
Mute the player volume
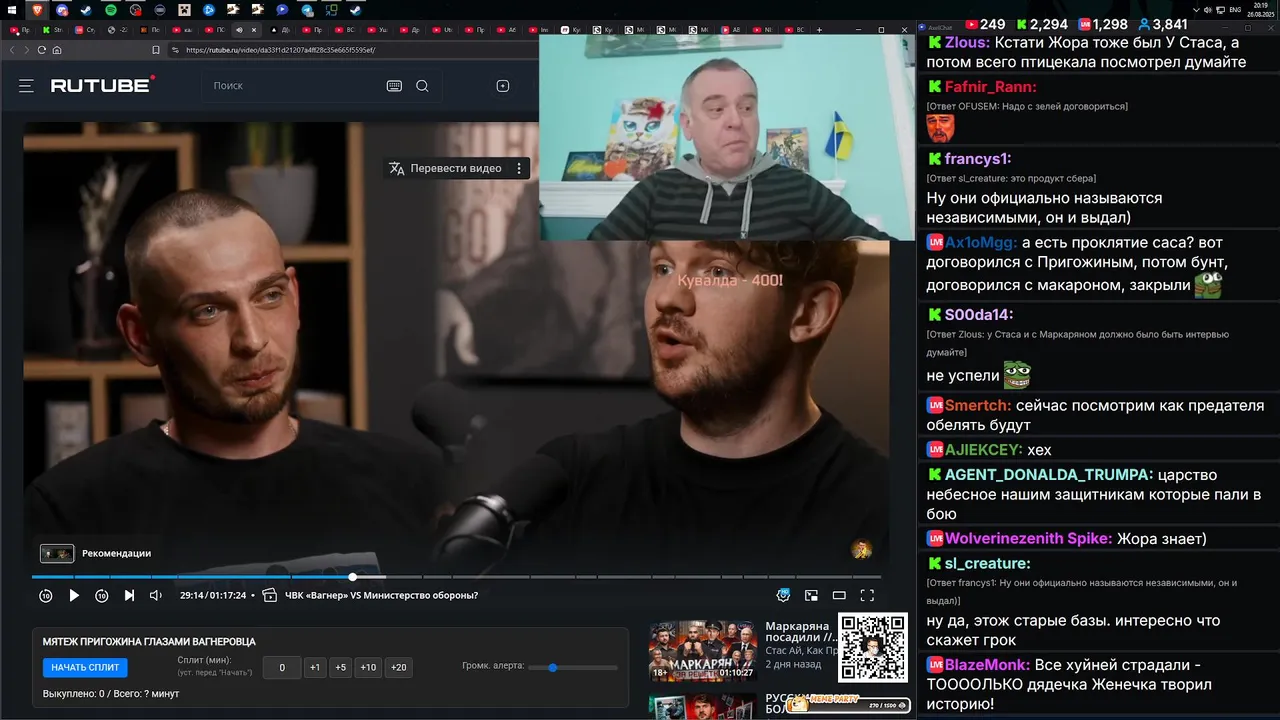(x=156, y=595)
